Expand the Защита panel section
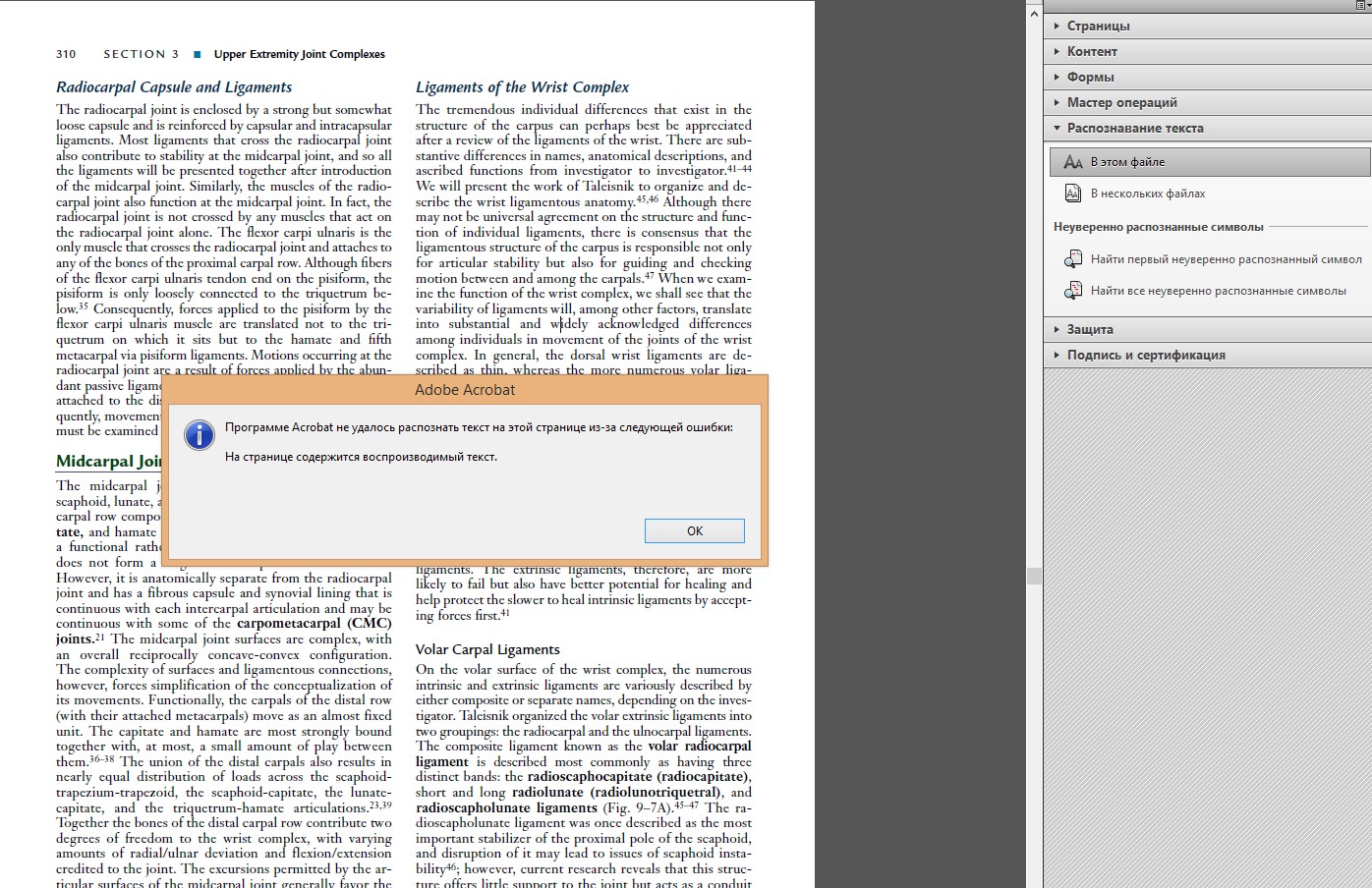 [1207, 329]
